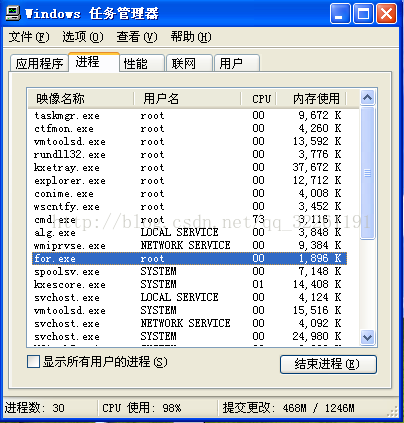This screenshot has height=423, width=404.
Task: Select the spoolsv.exe process row
Action: [x=189, y=272]
